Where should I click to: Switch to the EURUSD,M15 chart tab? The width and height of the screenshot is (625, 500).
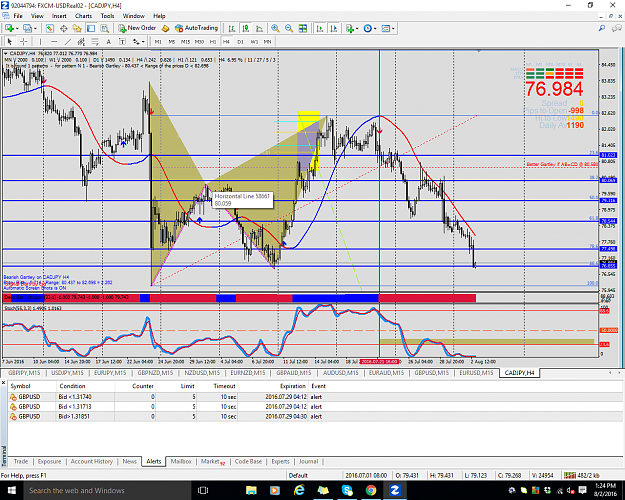pos(476,373)
